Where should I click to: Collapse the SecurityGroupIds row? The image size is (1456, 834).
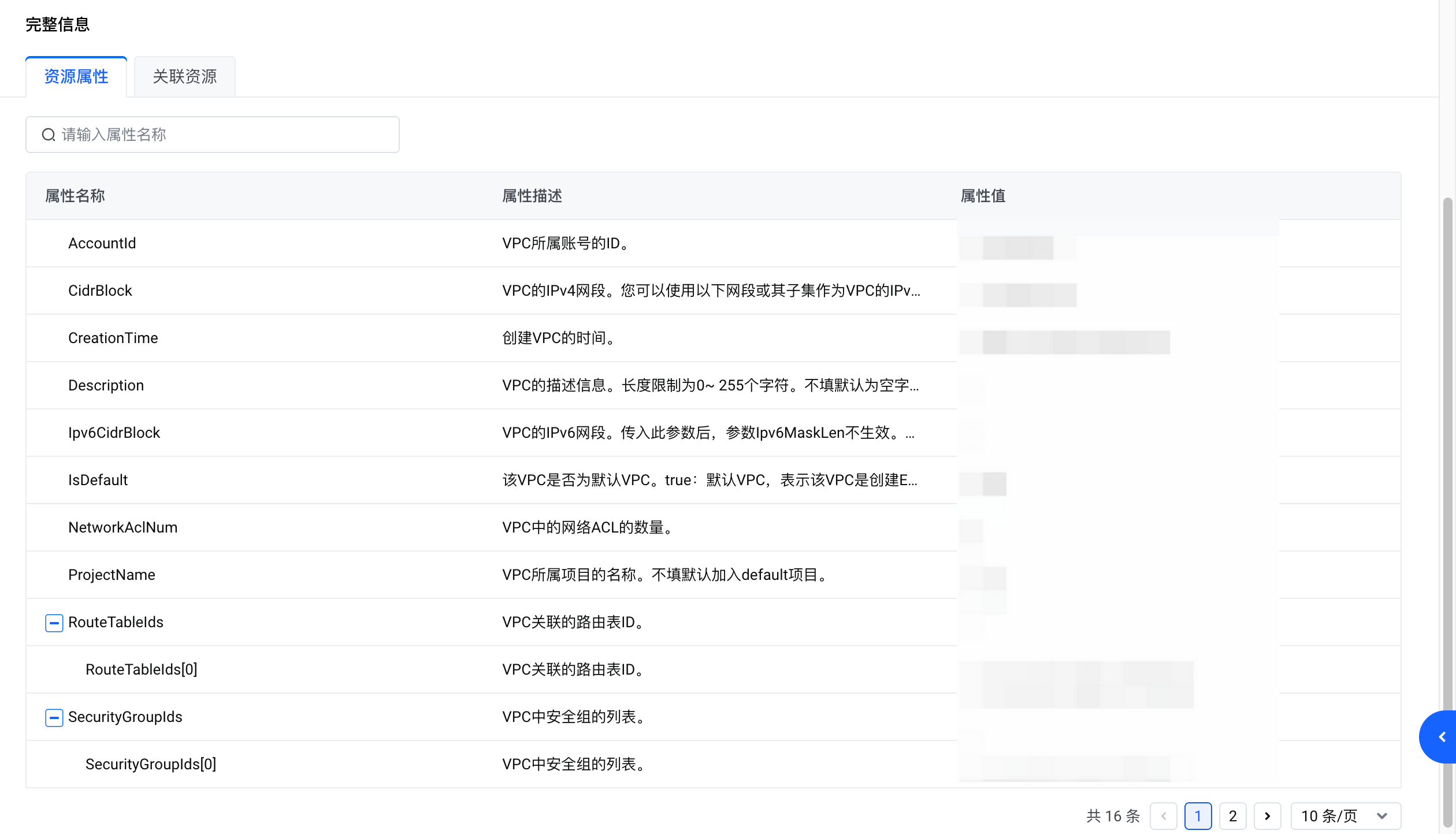click(x=54, y=717)
